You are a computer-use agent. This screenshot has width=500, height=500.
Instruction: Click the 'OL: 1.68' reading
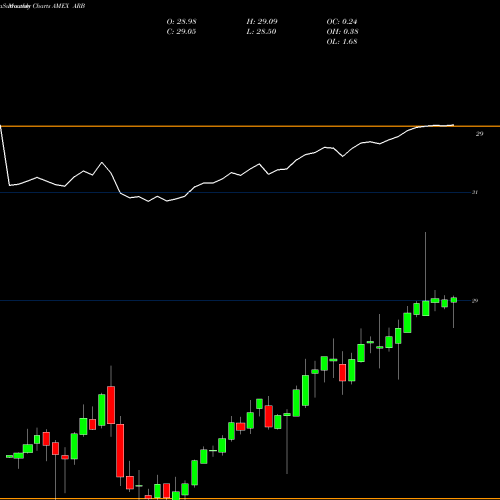[x=342, y=41]
